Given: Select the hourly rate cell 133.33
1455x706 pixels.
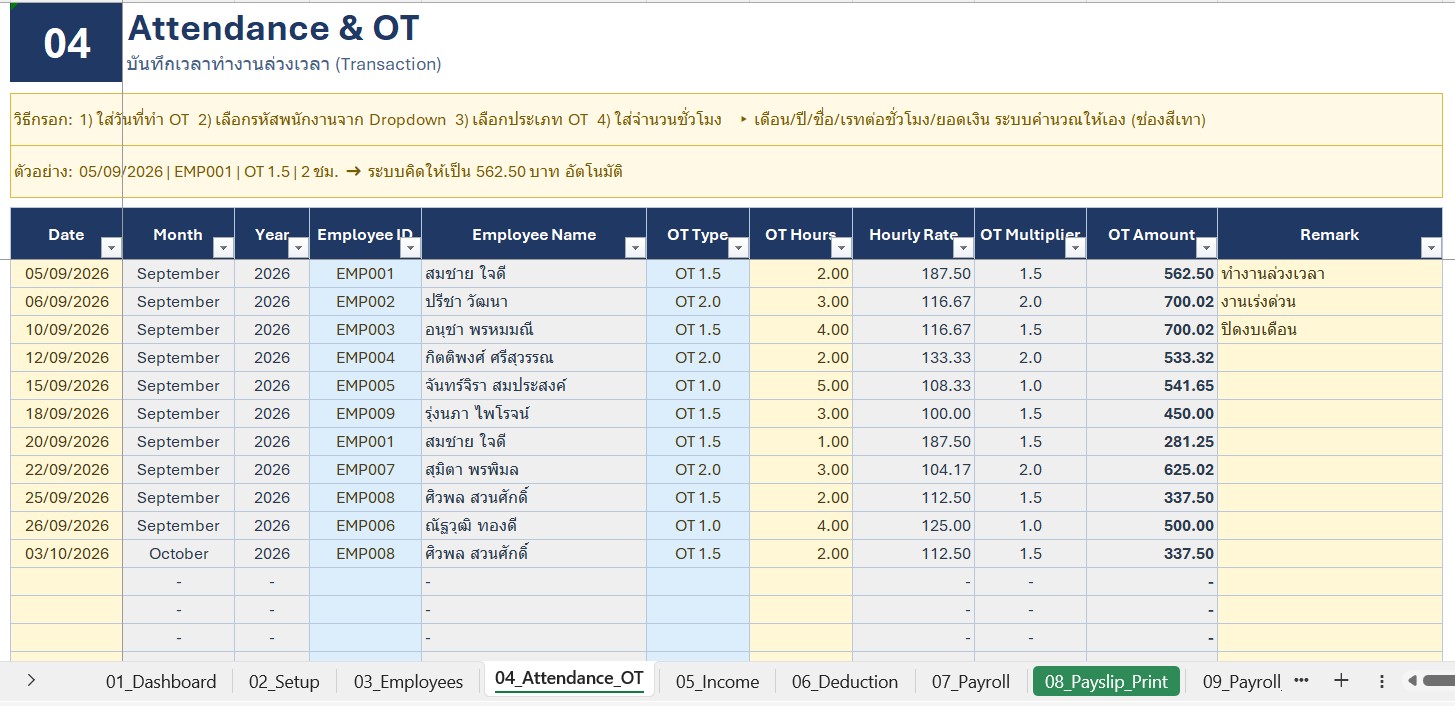Looking at the screenshot, I should (914, 358).
